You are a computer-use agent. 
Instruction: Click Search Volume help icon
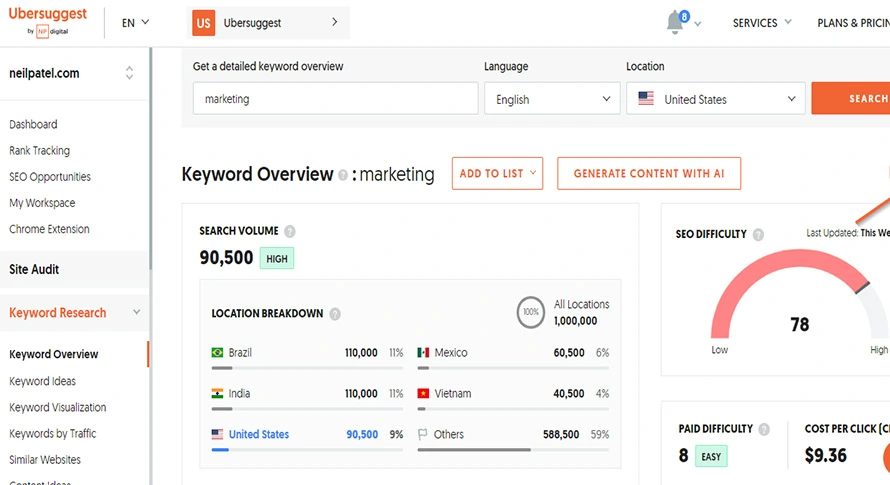tap(290, 231)
